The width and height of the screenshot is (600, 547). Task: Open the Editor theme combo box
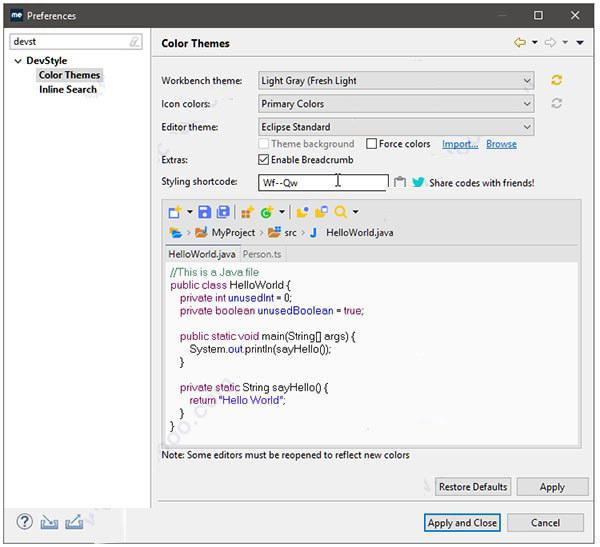point(396,127)
